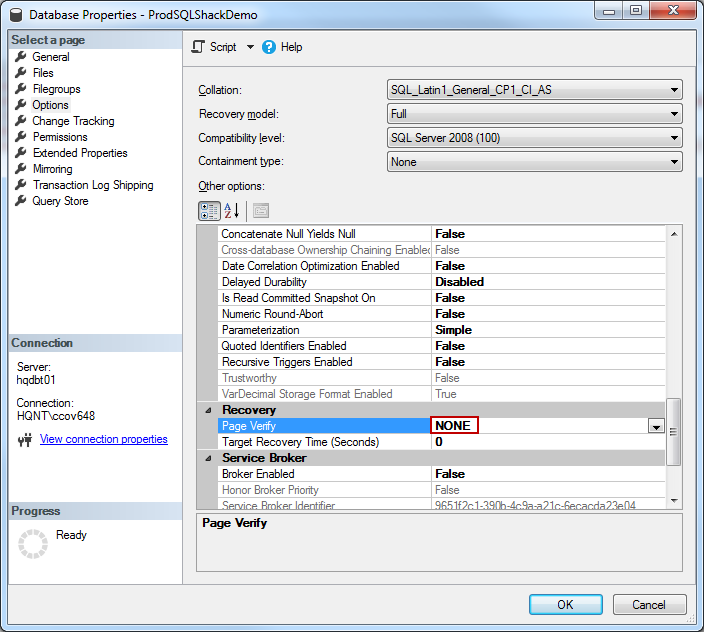This screenshot has width=704, height=632.
Task: Open the Compatibility level combo box
Action: (675, 138)
